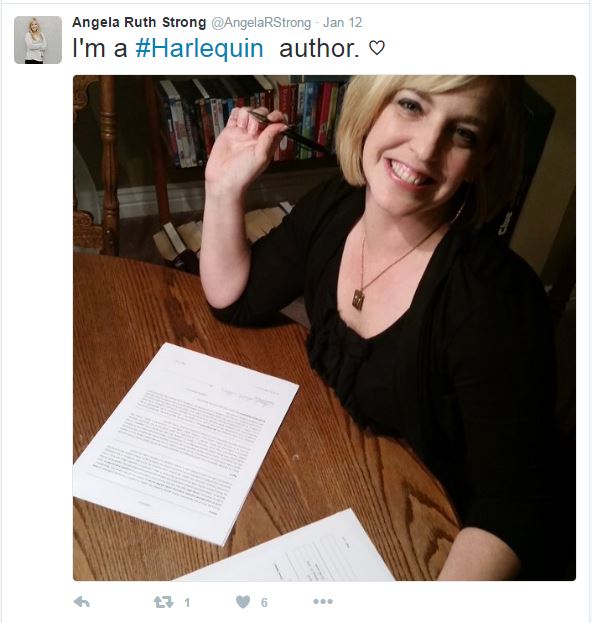Click the like count of 6
The height and width of the screenshot is (623, 592).
[x=264, y=603]
